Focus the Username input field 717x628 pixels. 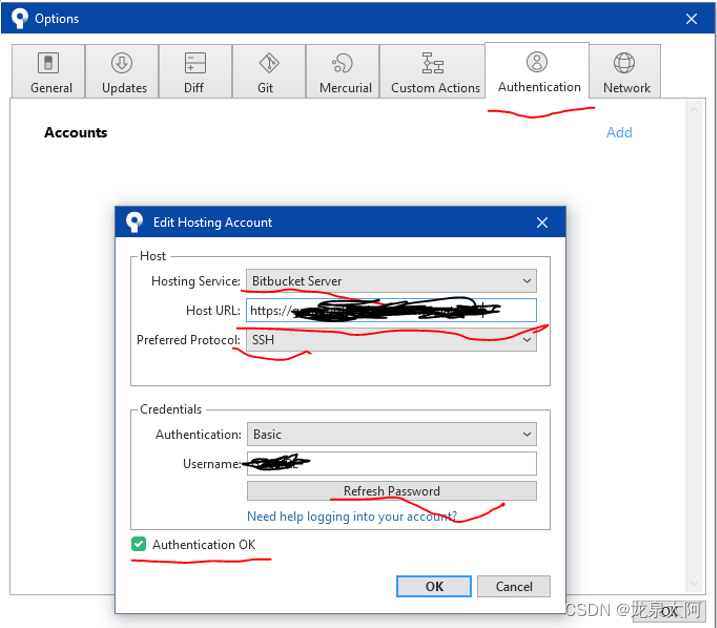pyautogui.click(x=392, y=464)
